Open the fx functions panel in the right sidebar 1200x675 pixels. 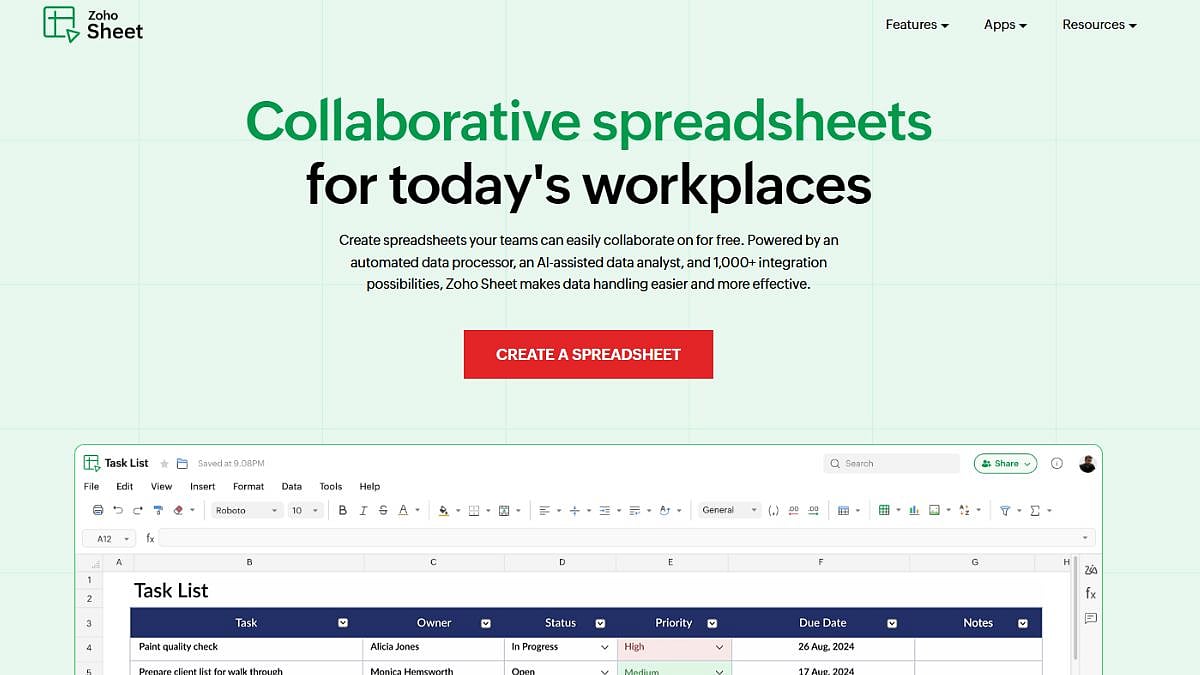(1091, 593)
